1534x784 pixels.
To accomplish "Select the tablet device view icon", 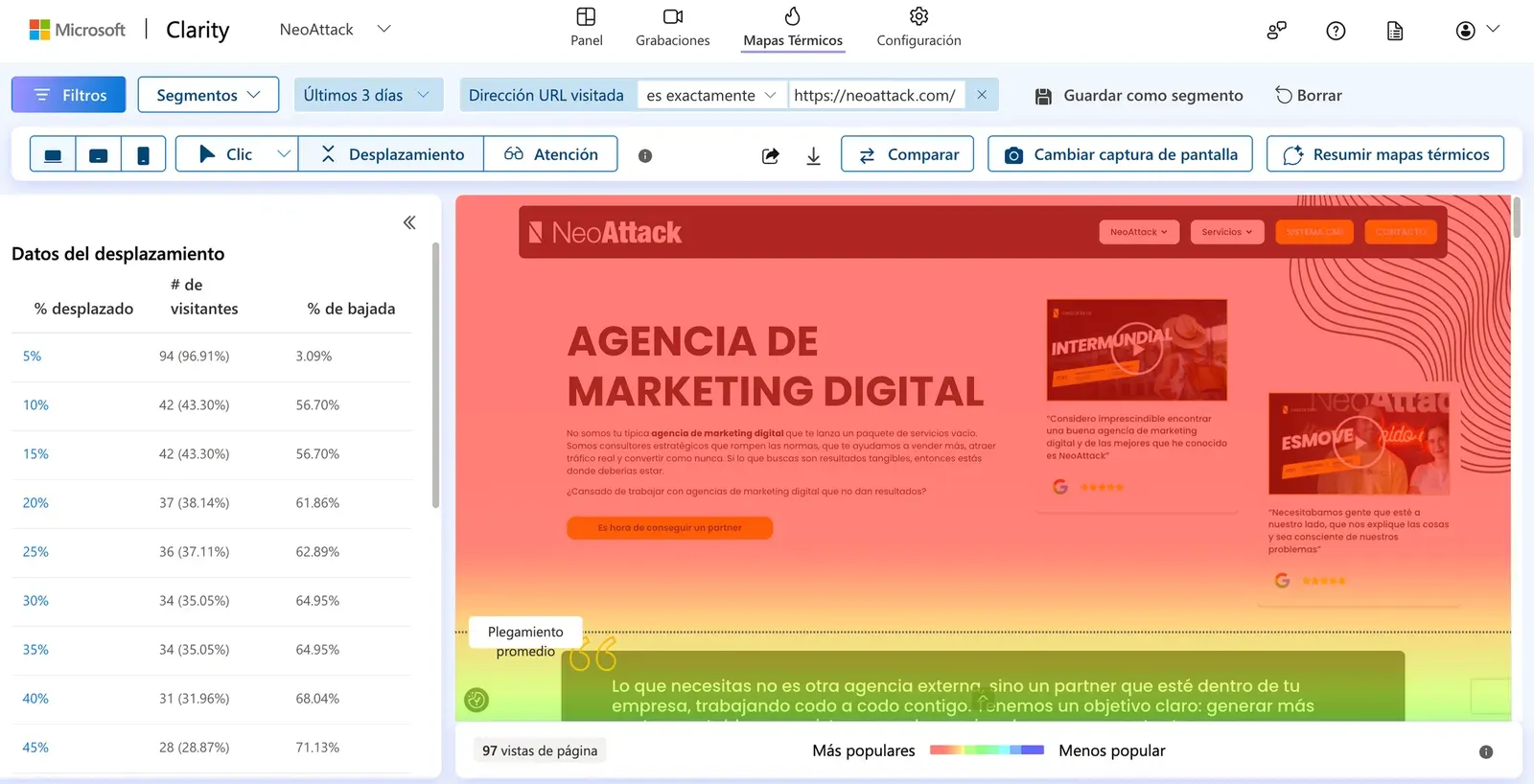I will [x=98, y=154].
